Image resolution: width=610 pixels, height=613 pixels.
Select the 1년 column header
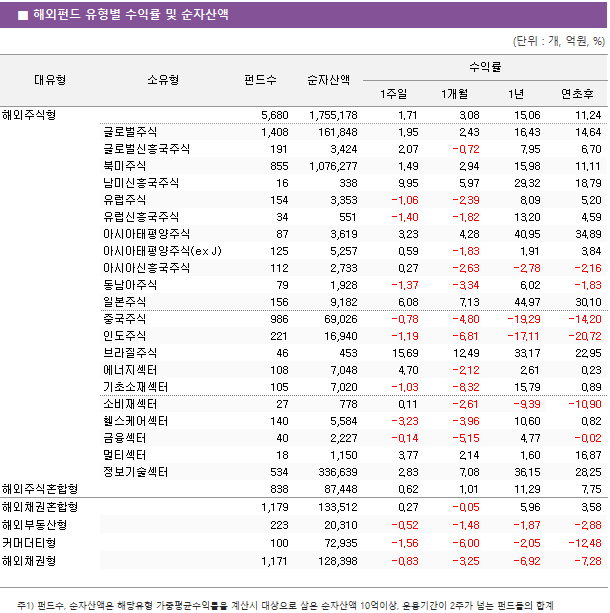(516, 94)
